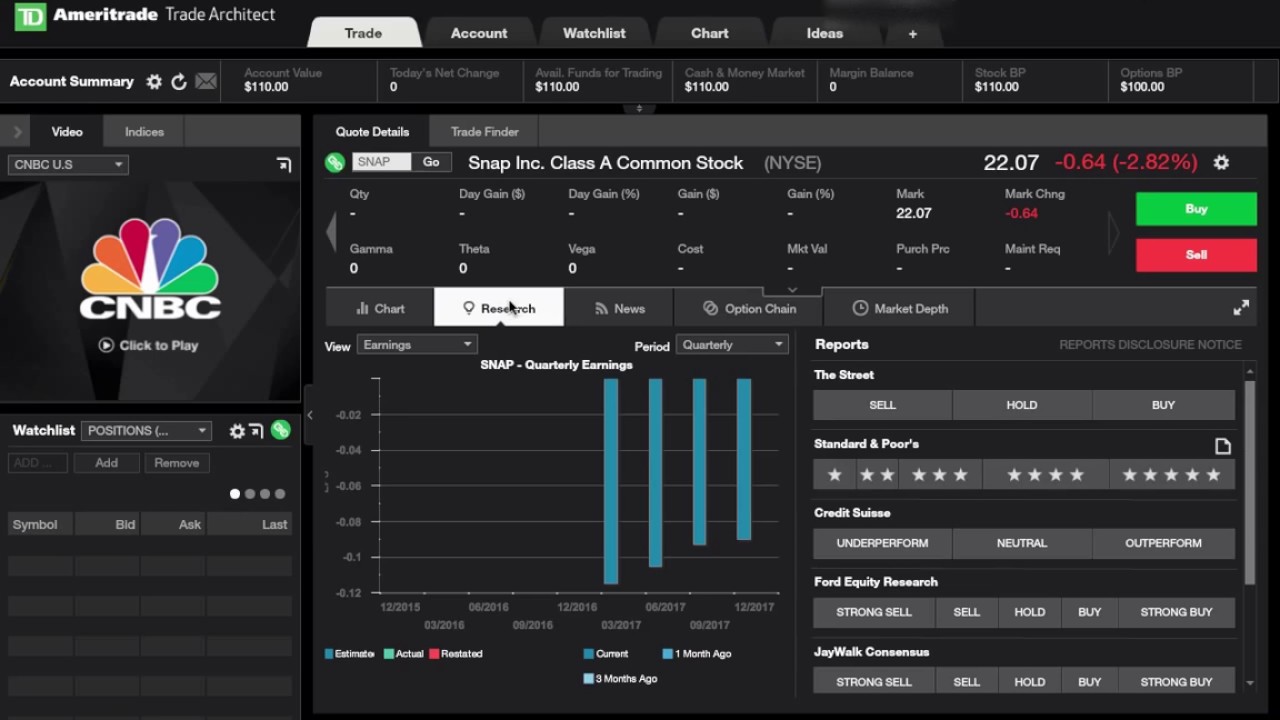Collapse the sidebar using the left chevron handle
Image resolution: width=1280 pixels, height=720 pixels.
click(309, 415)
